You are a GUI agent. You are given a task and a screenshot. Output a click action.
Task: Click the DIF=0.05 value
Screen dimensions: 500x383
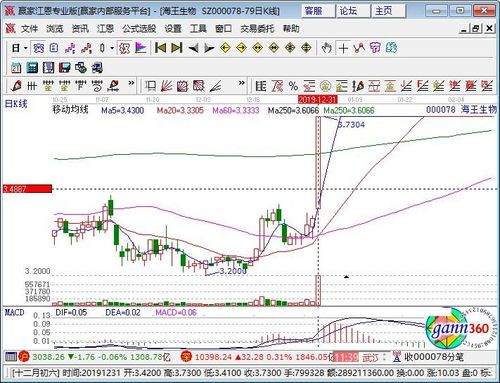click(x=71, y=313)
